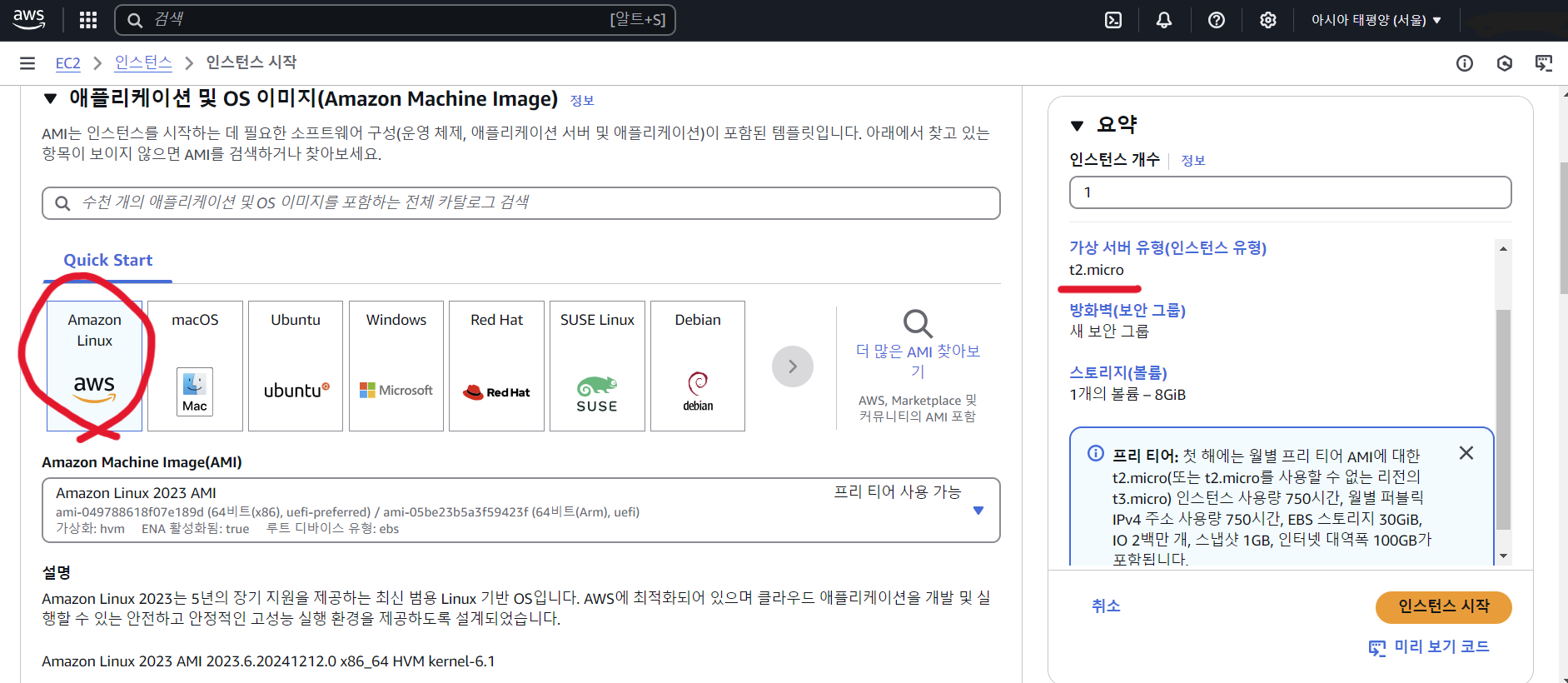Click the monitor cursor icon below header
This screenshot has height=683, width=1568.
pos(1544,63)
